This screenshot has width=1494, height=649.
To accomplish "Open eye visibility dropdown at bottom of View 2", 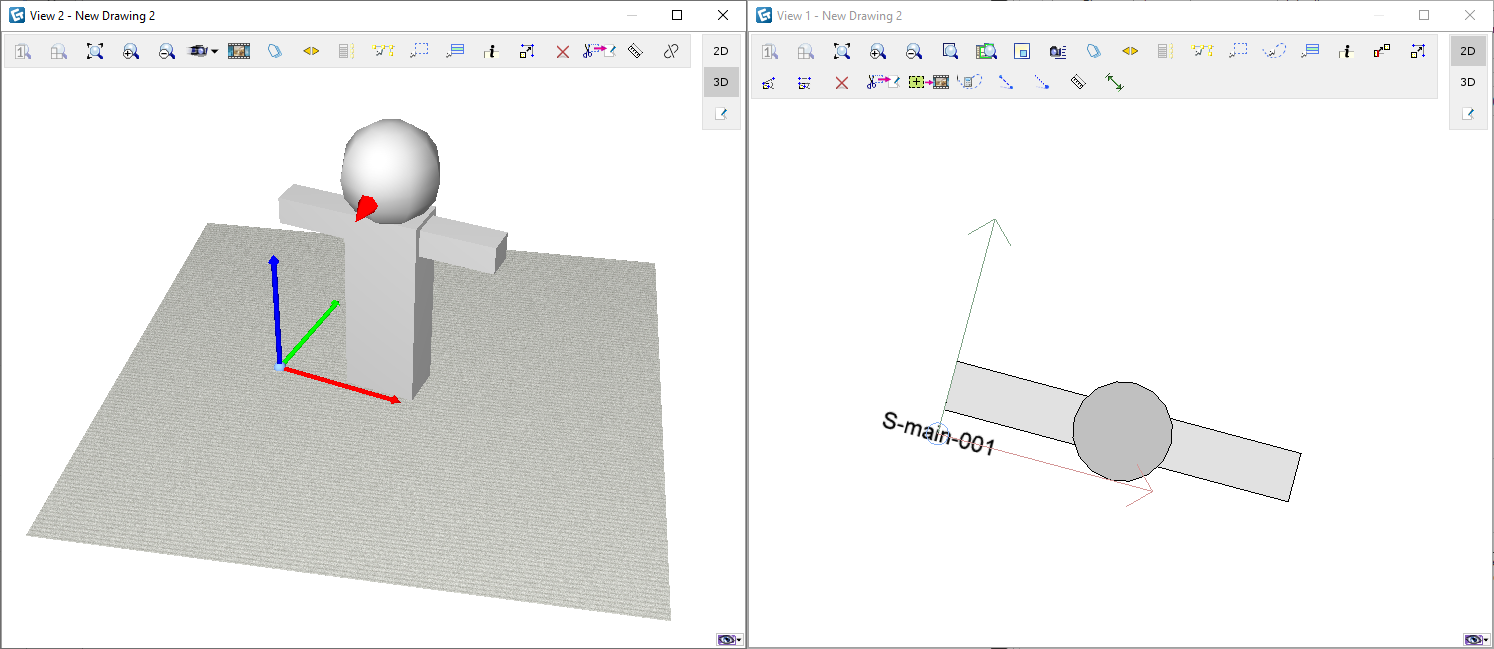I will tap(730, 640).
